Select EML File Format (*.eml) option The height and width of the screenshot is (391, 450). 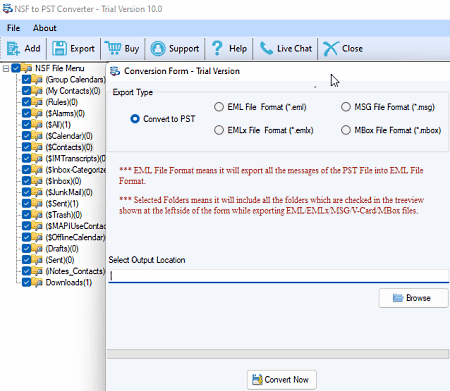pyautogui.click(x=219, y=107)
